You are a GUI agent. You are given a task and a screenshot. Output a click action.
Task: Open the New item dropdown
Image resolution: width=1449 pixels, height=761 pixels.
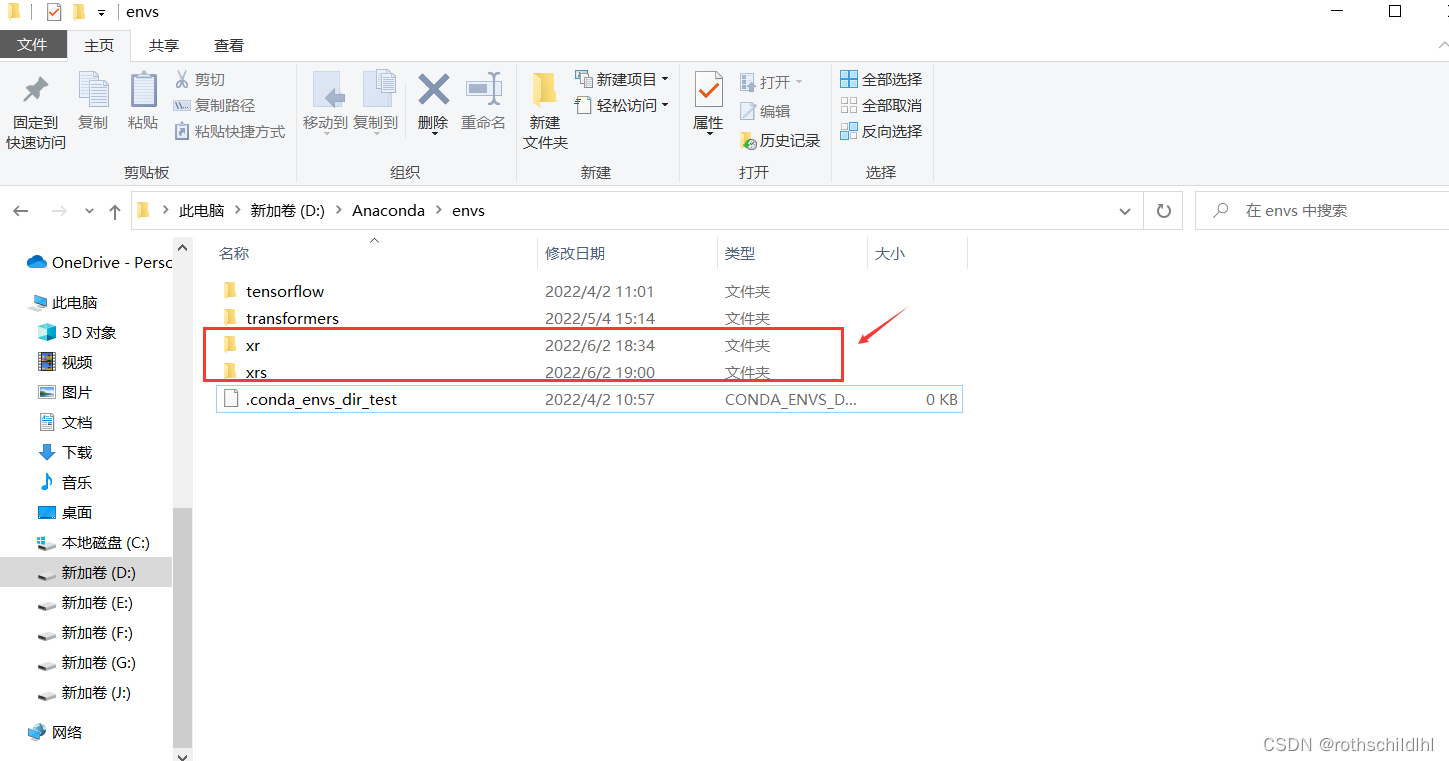click(x=622, y=79)
